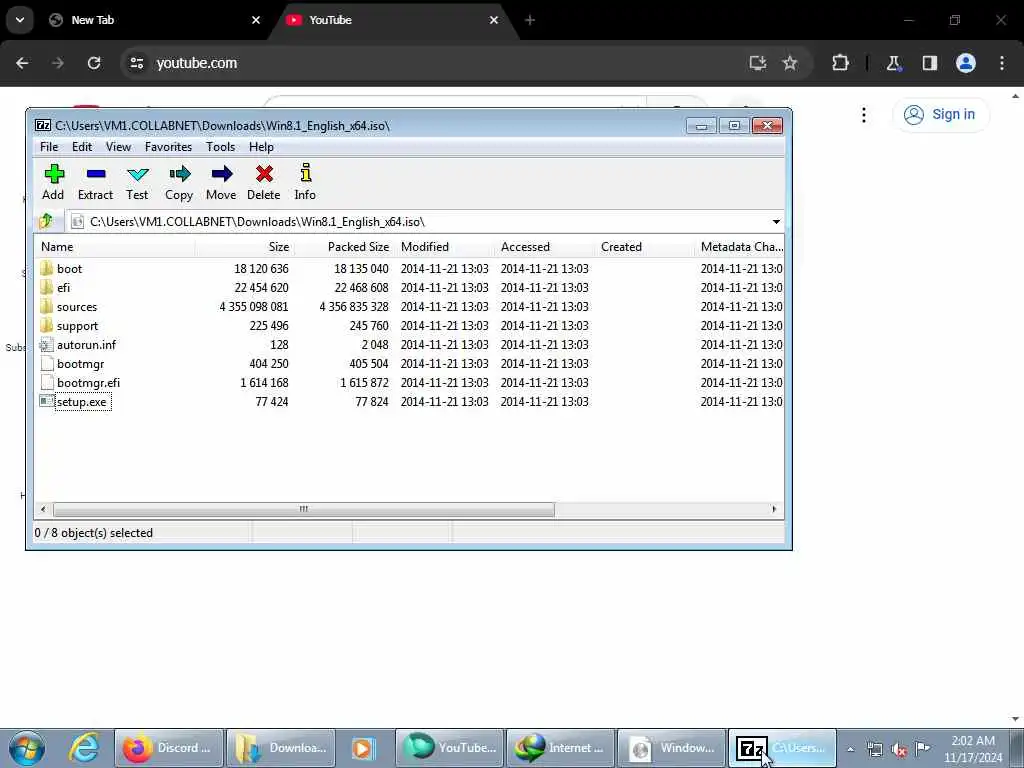
Task: Switch to the YouTube tab
Action: (392, 20)
